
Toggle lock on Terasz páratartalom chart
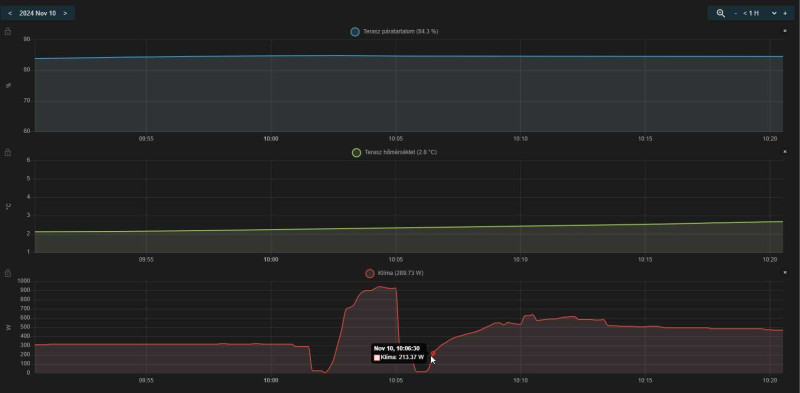pyautogui.click(x=8, y=32)
